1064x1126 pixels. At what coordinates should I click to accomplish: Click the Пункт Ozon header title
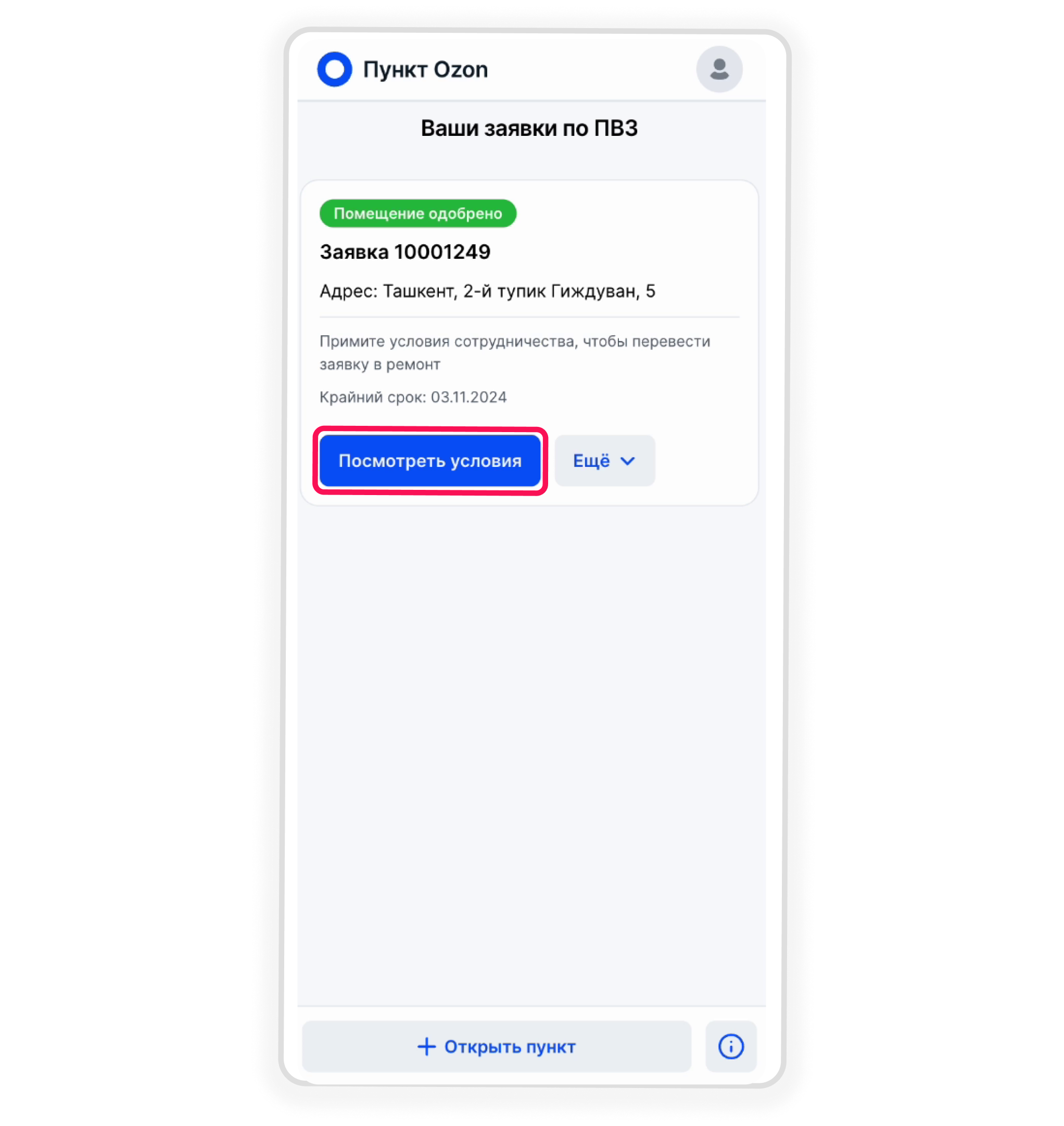[425, 69]
